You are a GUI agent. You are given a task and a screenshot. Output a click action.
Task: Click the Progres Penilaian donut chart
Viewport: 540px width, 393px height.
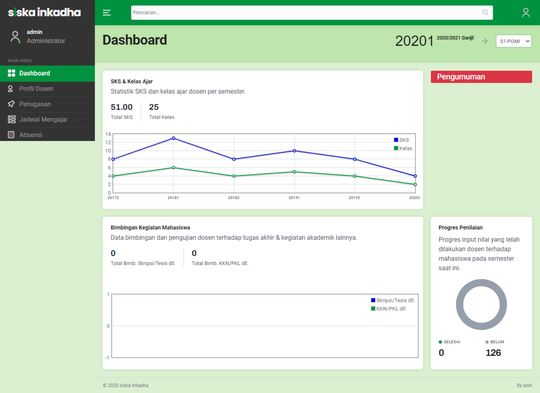point(481,304)
